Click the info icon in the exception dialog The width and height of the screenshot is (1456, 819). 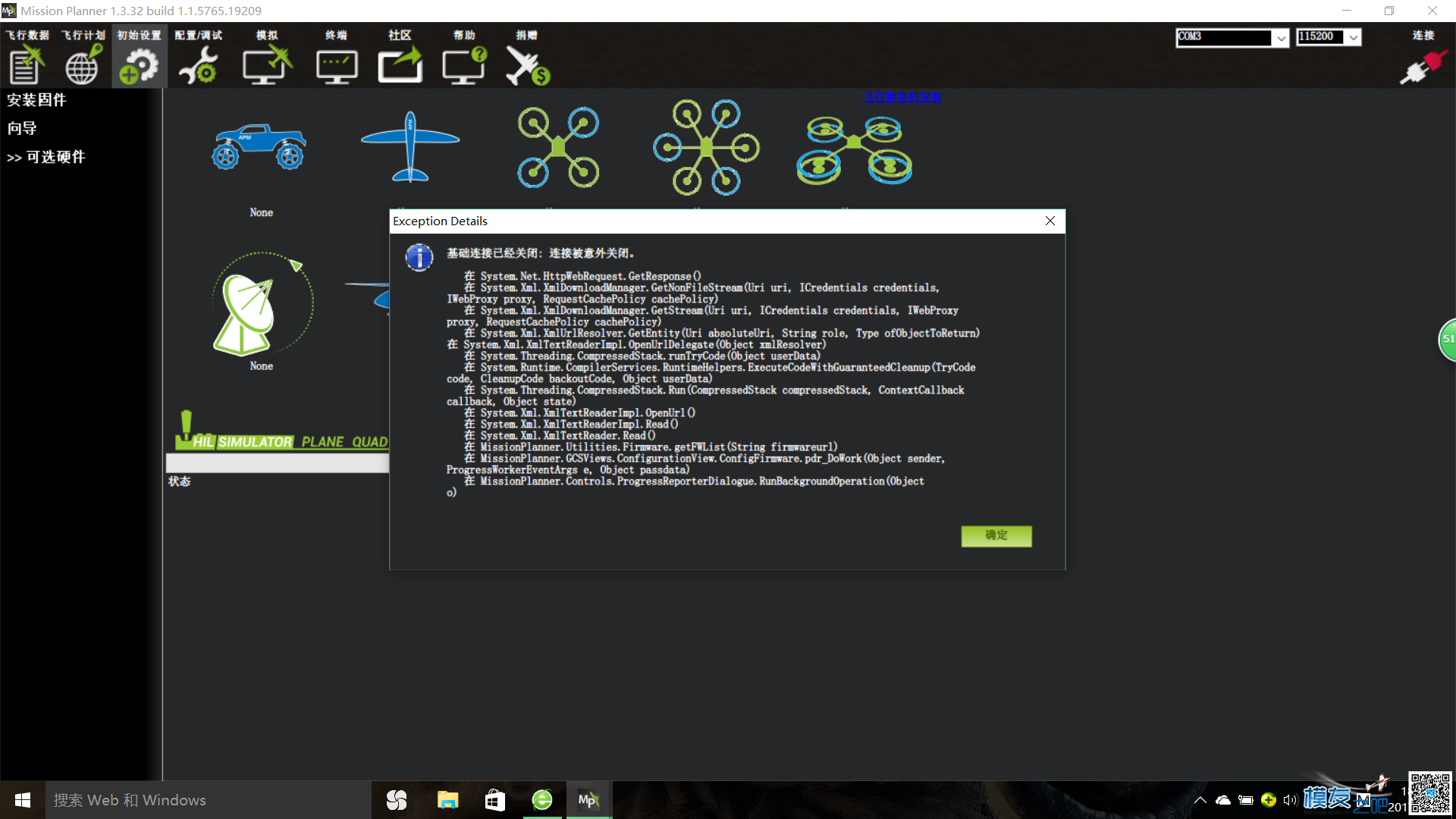(419, 258)
